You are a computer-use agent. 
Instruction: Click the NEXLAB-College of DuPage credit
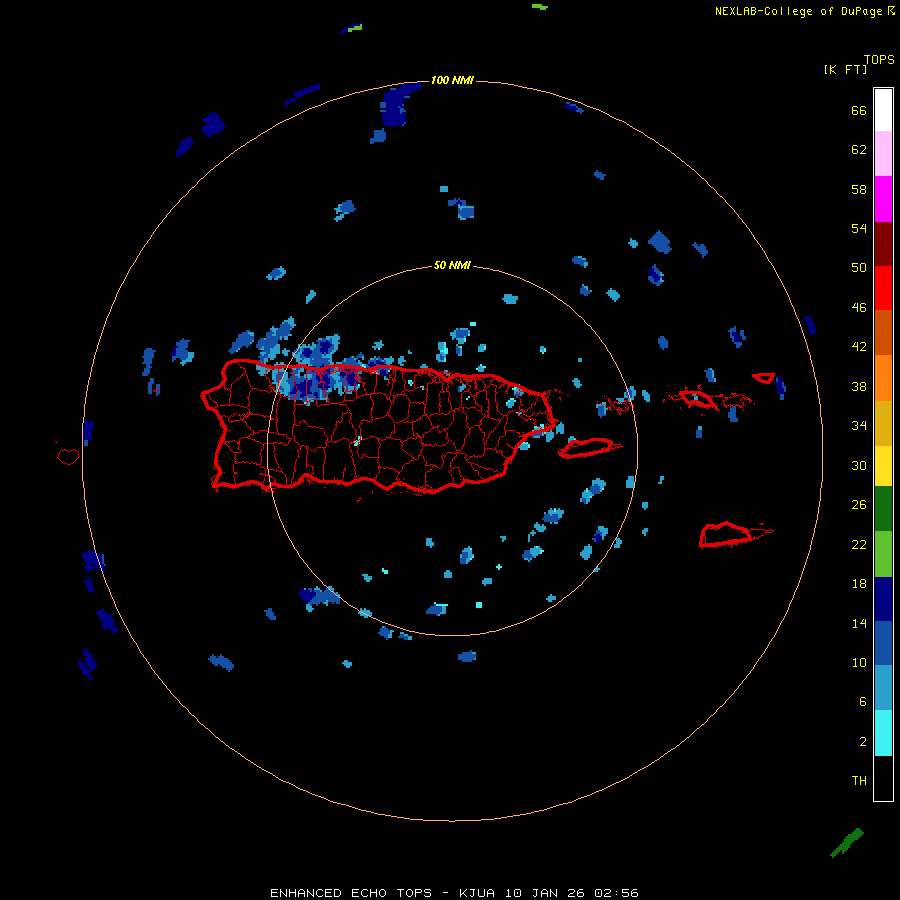pyautogui.click(x=805, y=11)
